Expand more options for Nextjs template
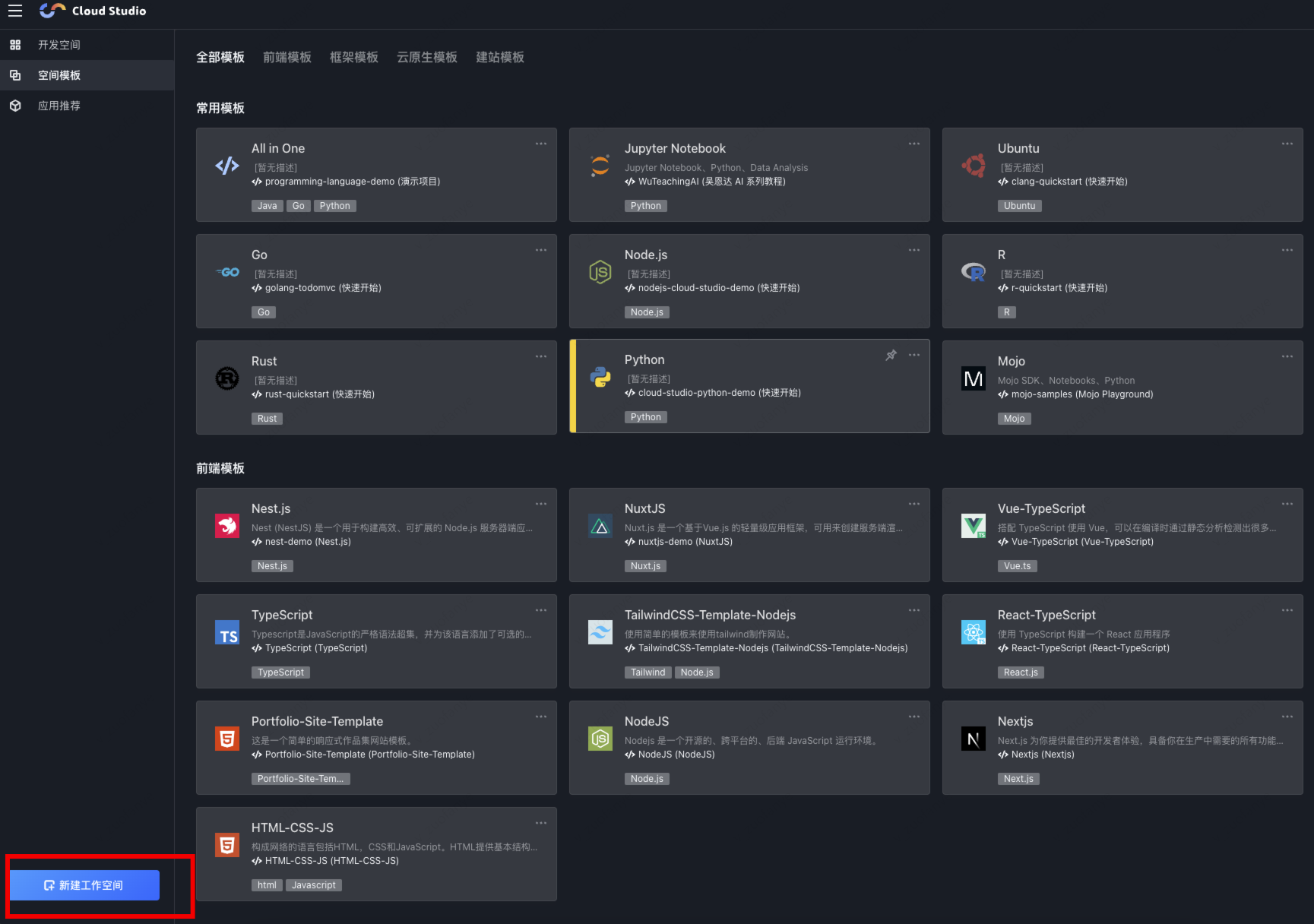Screen dimensions: 1314x924 tap(1287, 717)
